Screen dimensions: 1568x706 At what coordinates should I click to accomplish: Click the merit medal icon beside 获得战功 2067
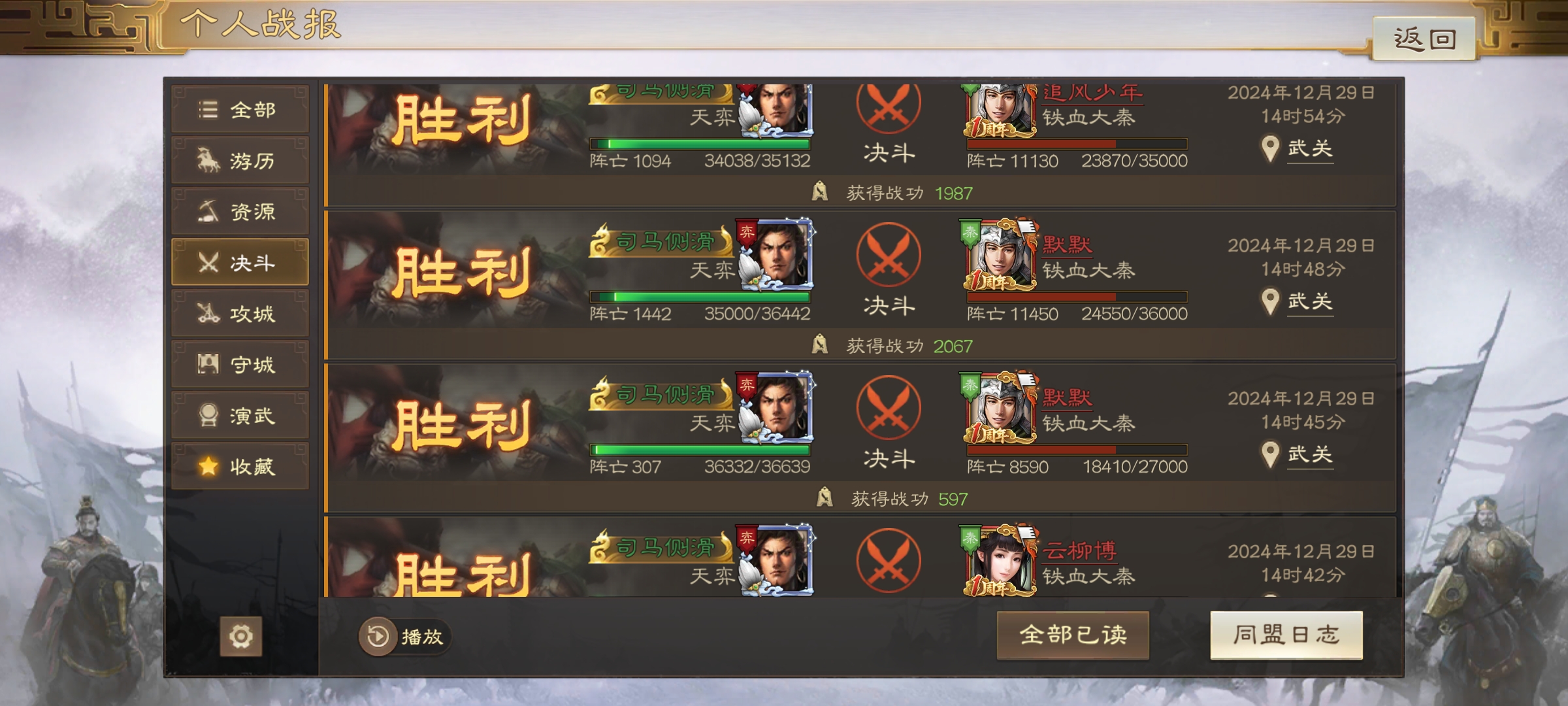coord(820,345)
